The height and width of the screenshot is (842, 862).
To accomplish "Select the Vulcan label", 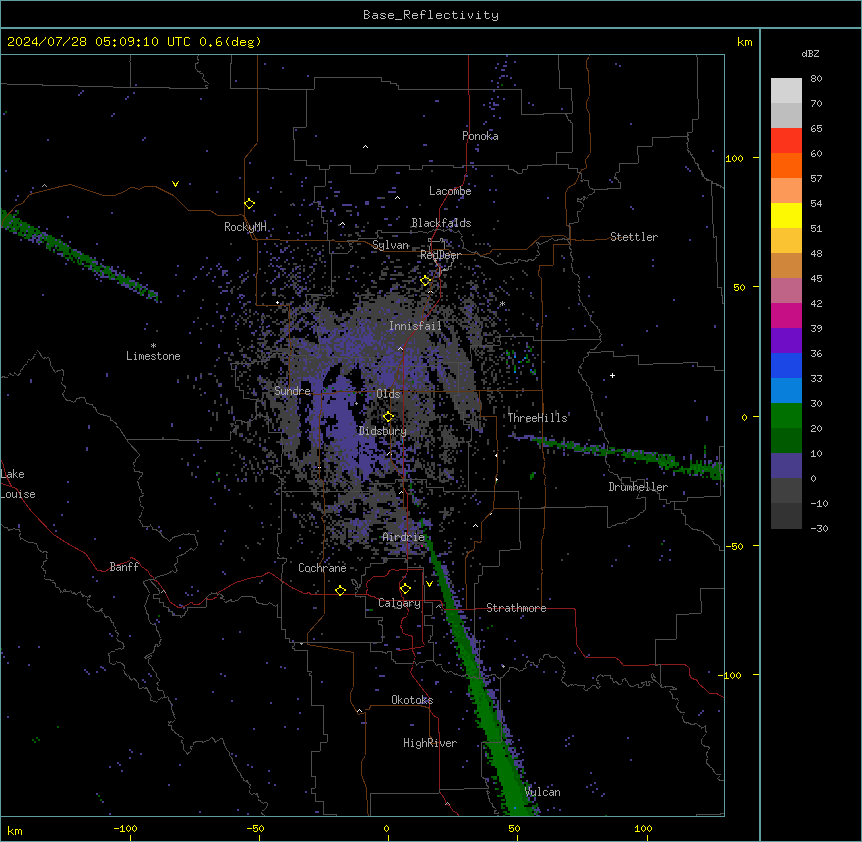I will (543, 792).
